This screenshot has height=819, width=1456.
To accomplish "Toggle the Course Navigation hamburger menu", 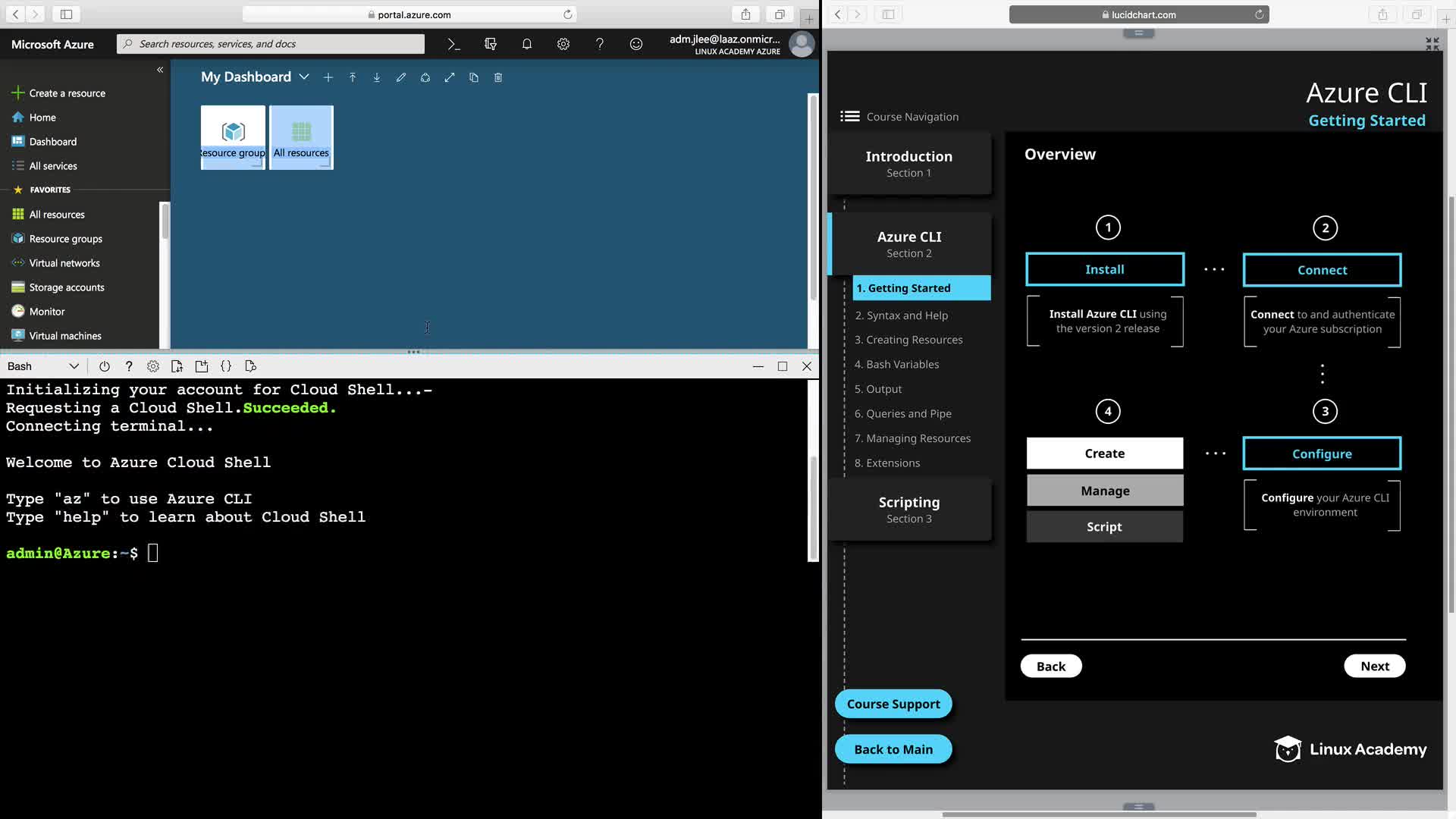I will [x=850, y=116].
